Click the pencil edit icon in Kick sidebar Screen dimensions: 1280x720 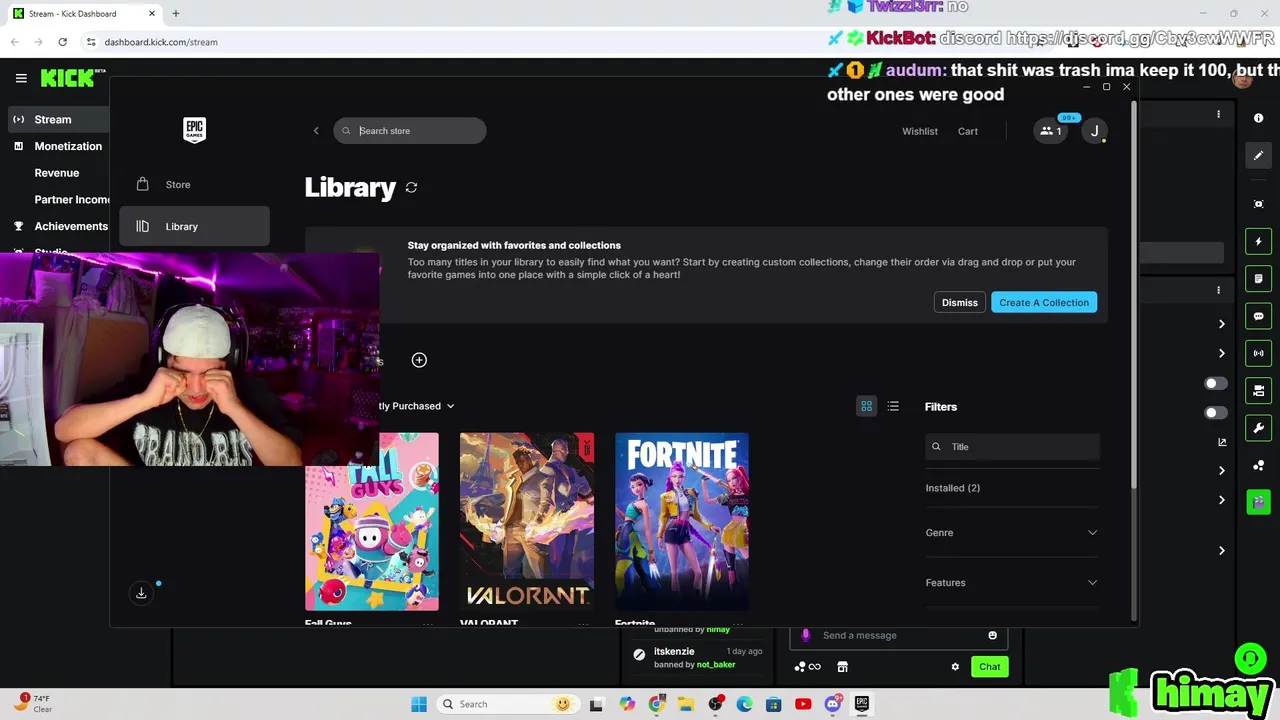coord(1259,155)
